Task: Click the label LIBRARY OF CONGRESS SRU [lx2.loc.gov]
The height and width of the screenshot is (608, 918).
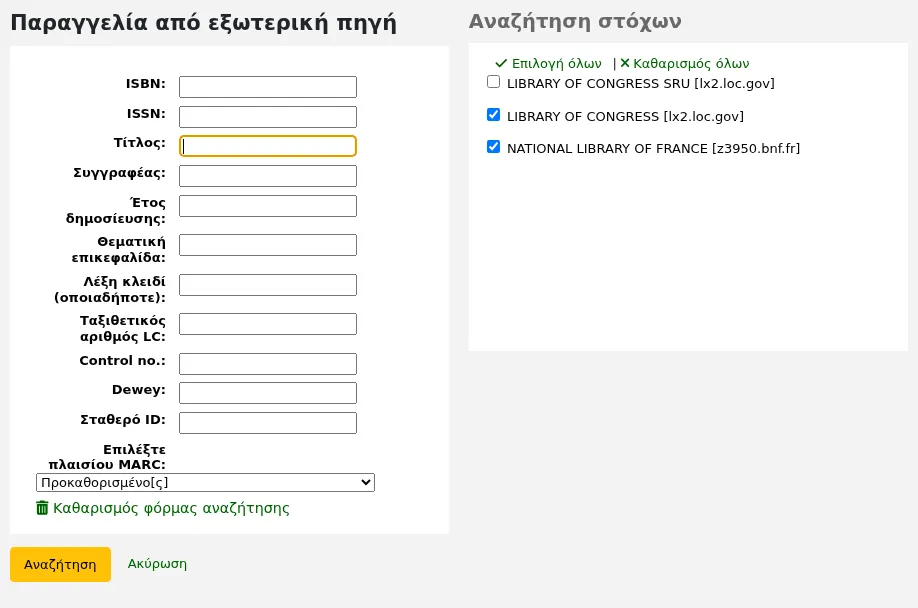Action: pyautogui.click(x=640, y=84)
